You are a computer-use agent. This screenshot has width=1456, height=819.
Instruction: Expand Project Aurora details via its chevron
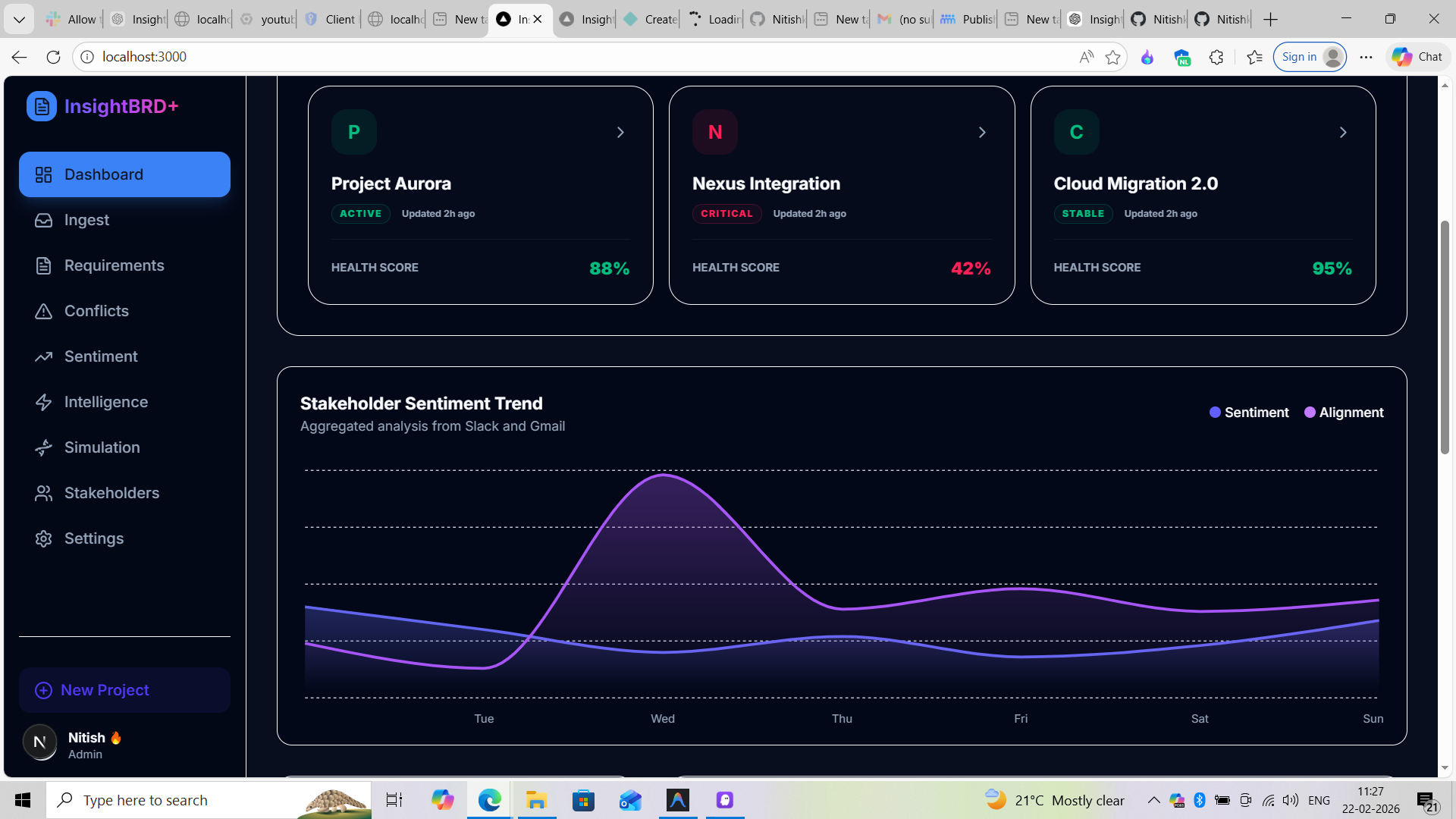620,132
